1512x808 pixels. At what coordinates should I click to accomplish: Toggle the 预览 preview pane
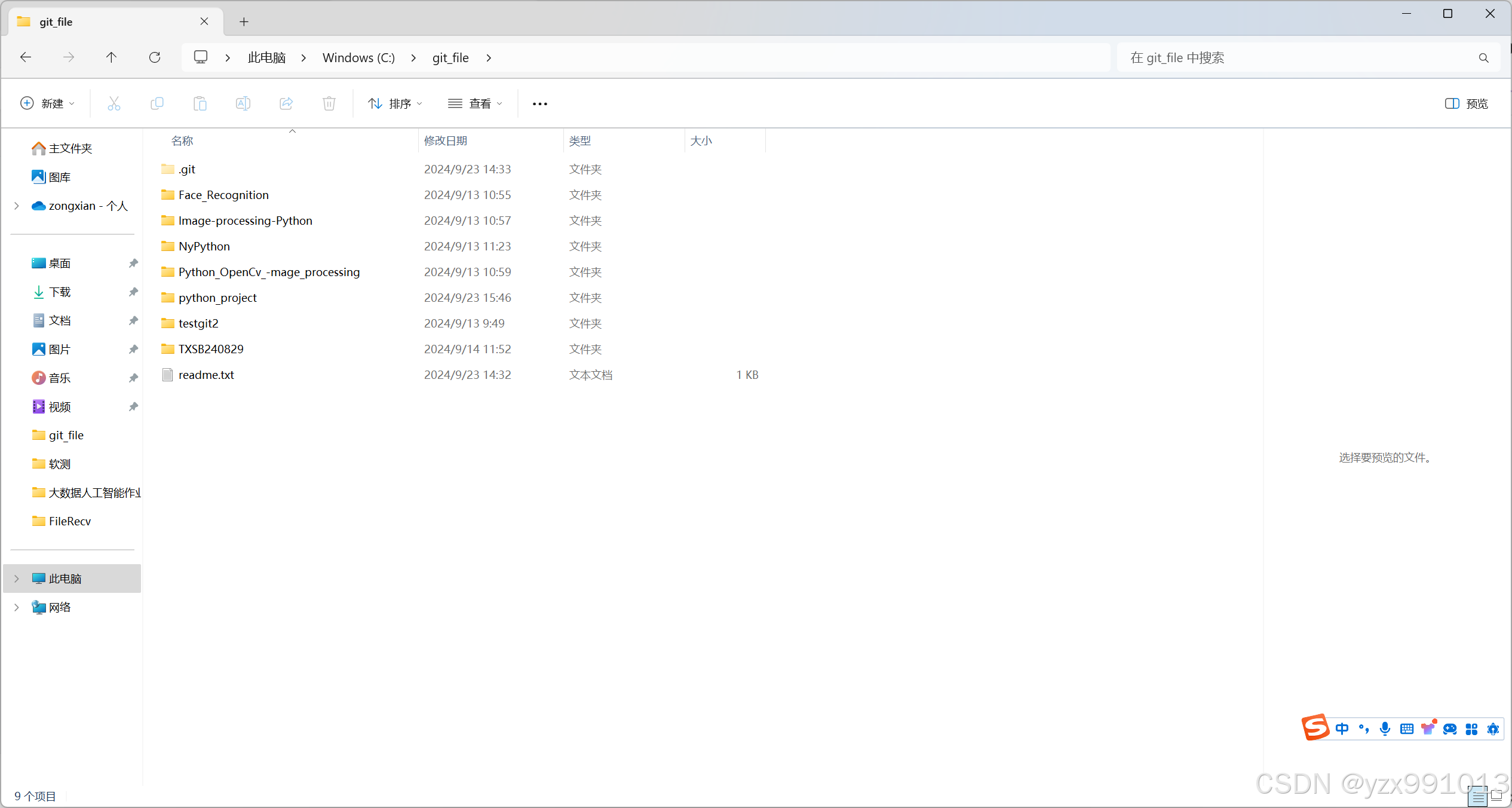pos(1466,103)
